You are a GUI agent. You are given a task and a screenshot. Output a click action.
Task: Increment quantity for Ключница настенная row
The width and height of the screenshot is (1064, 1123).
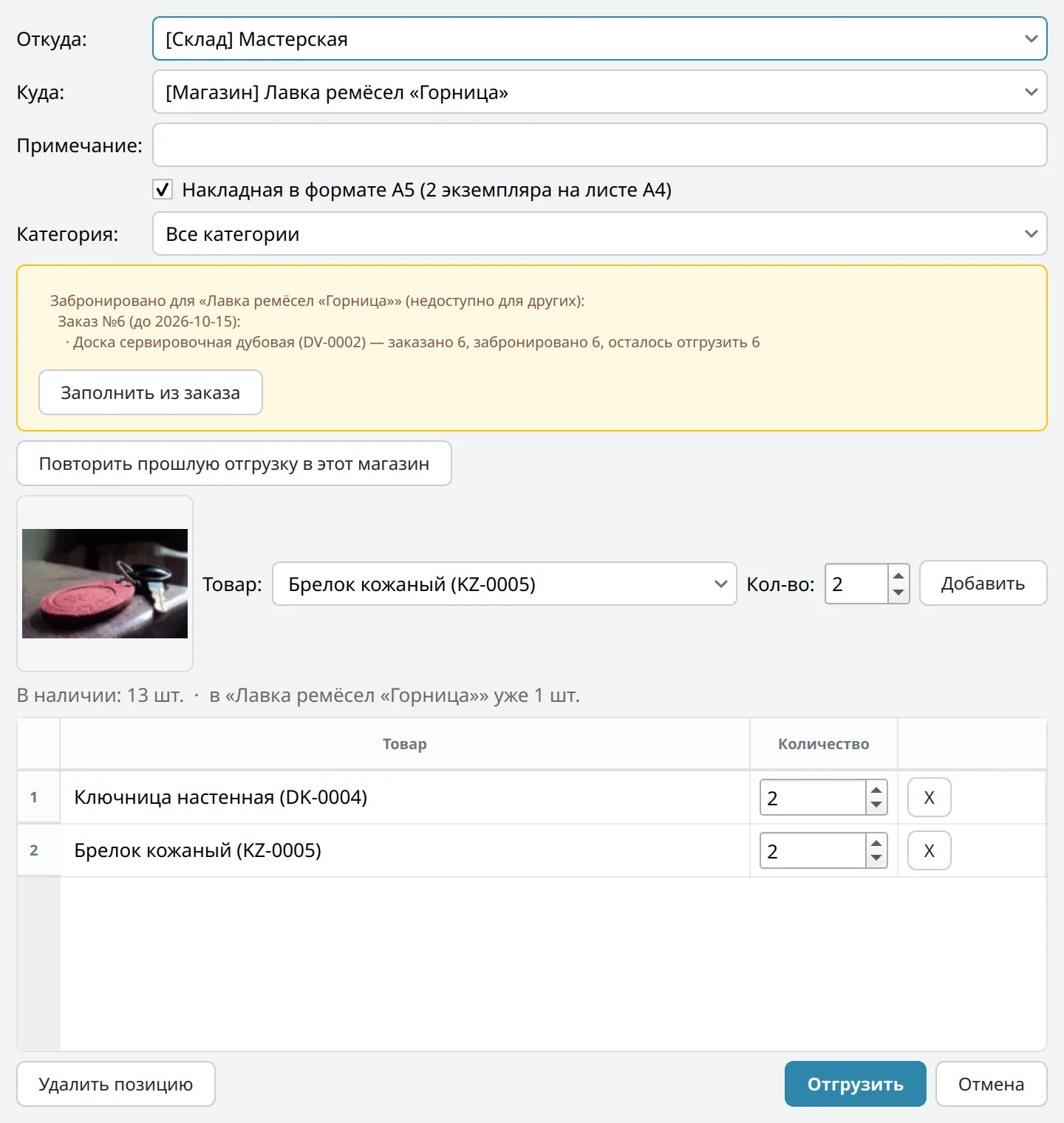(x=876, y=789)
